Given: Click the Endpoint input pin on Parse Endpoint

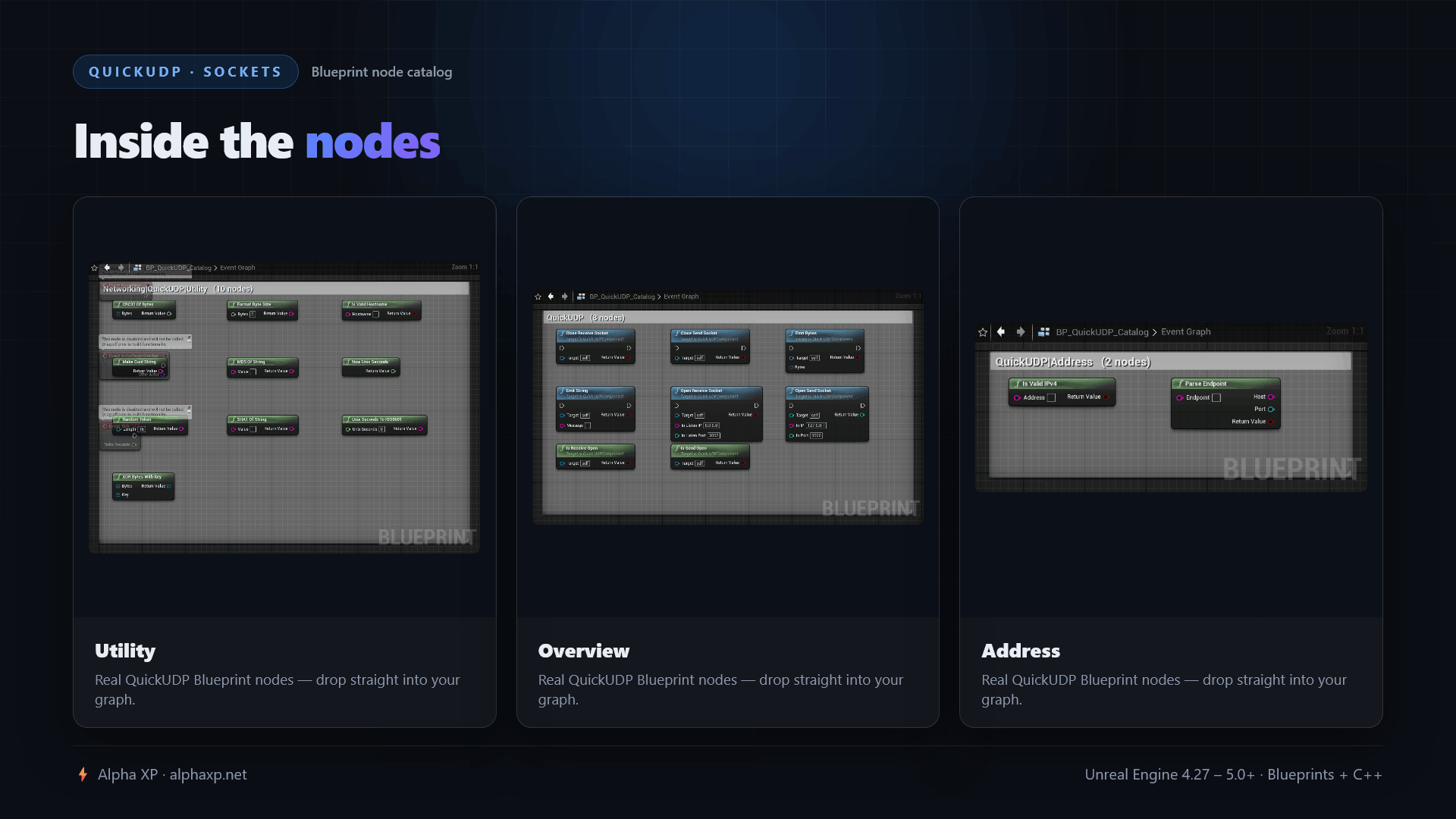Looking at the screenshot, I should pos(1179,397).
